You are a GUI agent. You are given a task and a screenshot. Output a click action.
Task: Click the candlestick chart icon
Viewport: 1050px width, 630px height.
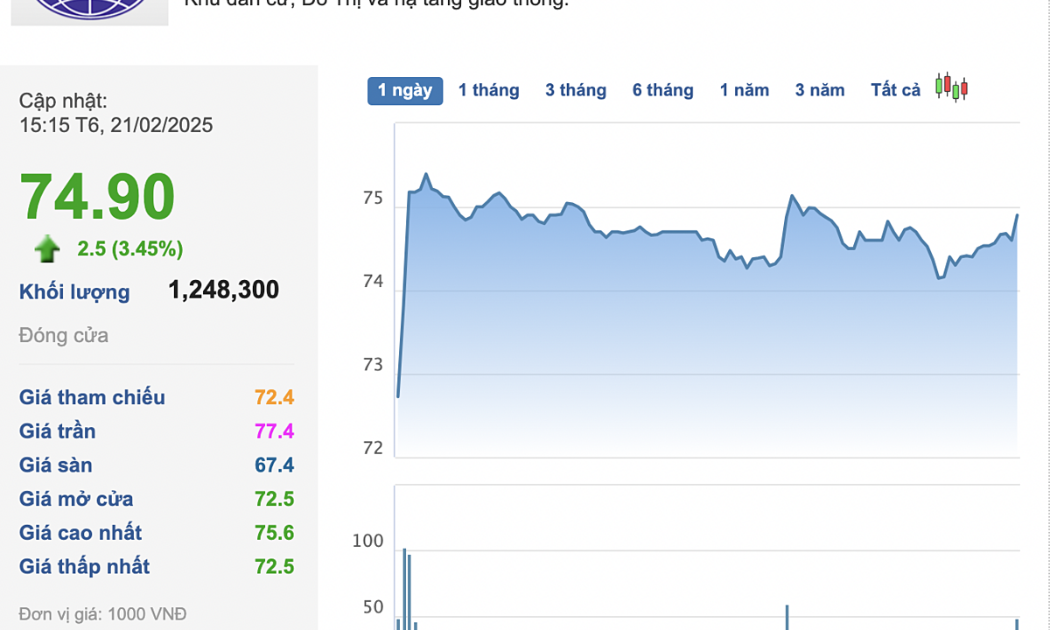click(x=952, y=88)
